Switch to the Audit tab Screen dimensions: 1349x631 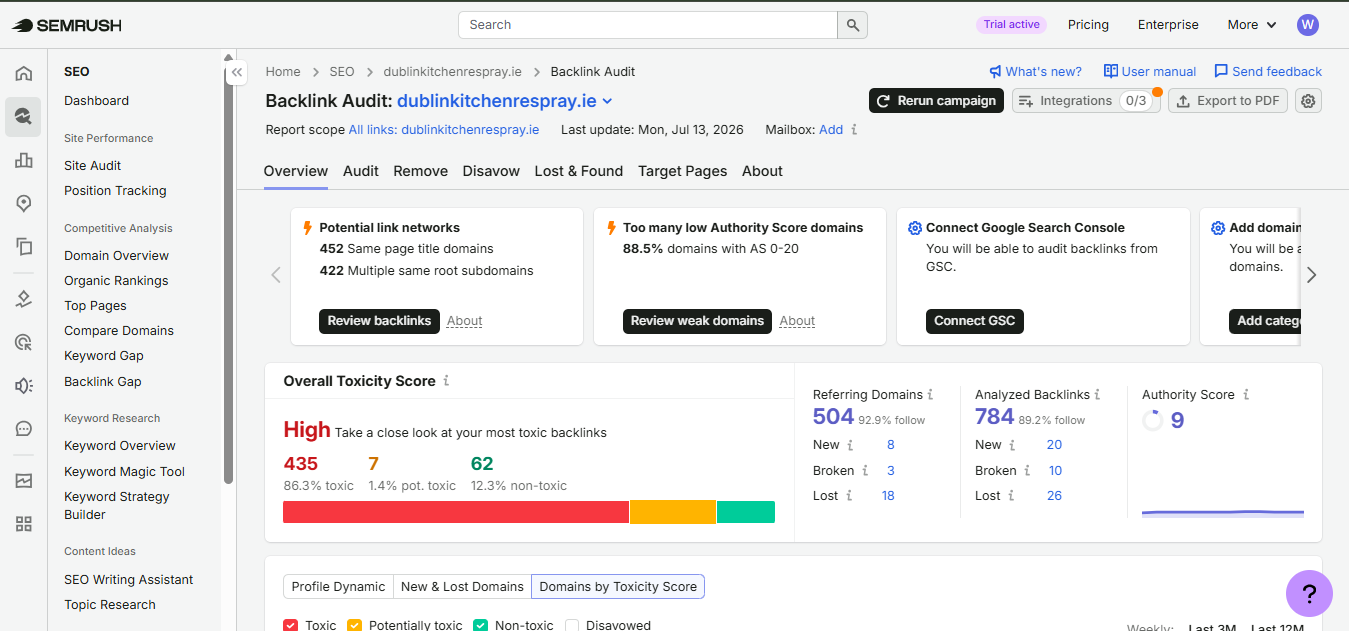coord(360,171)
